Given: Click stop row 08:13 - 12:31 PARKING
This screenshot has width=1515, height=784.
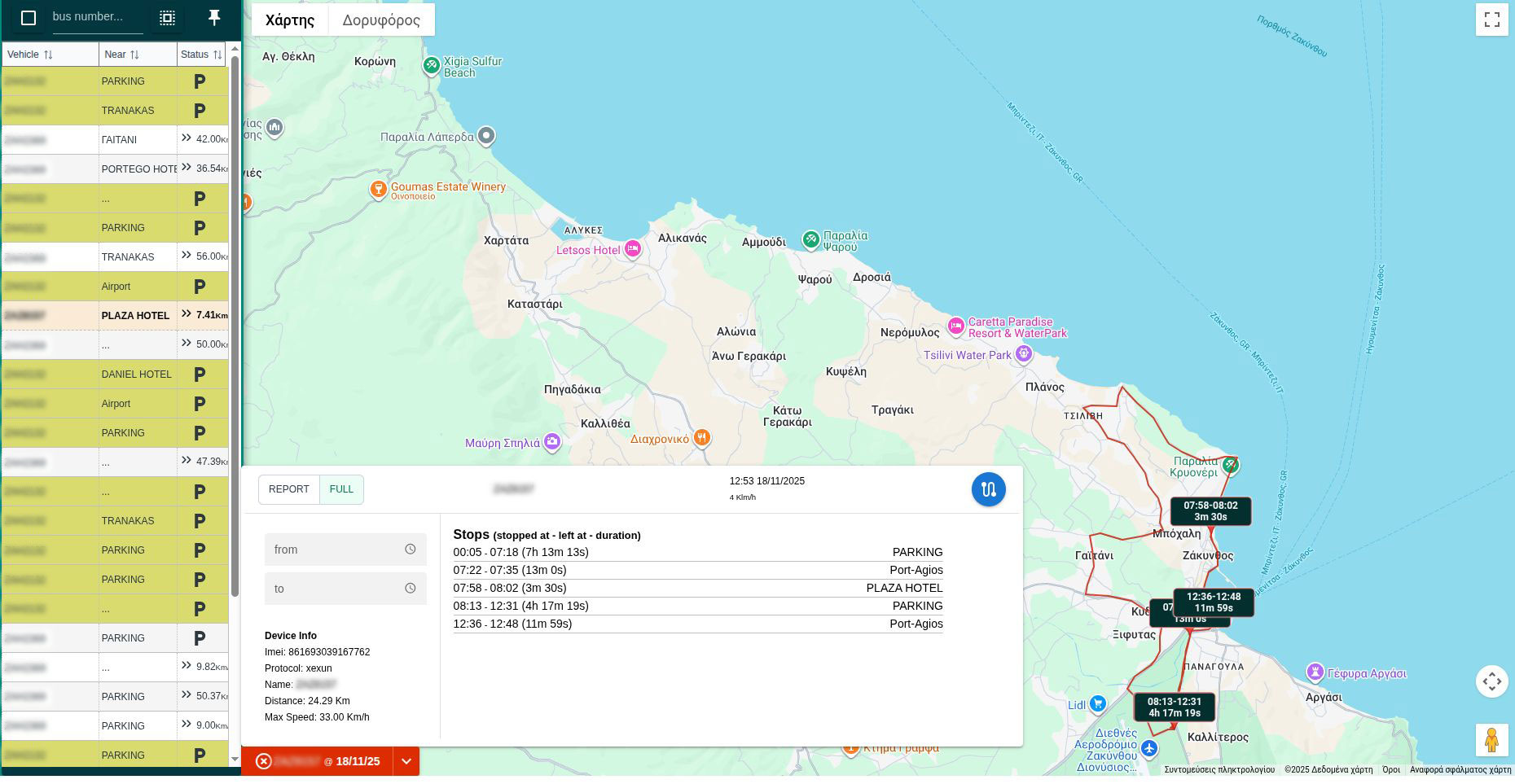Looking at the screenshot, I should 698,606.
